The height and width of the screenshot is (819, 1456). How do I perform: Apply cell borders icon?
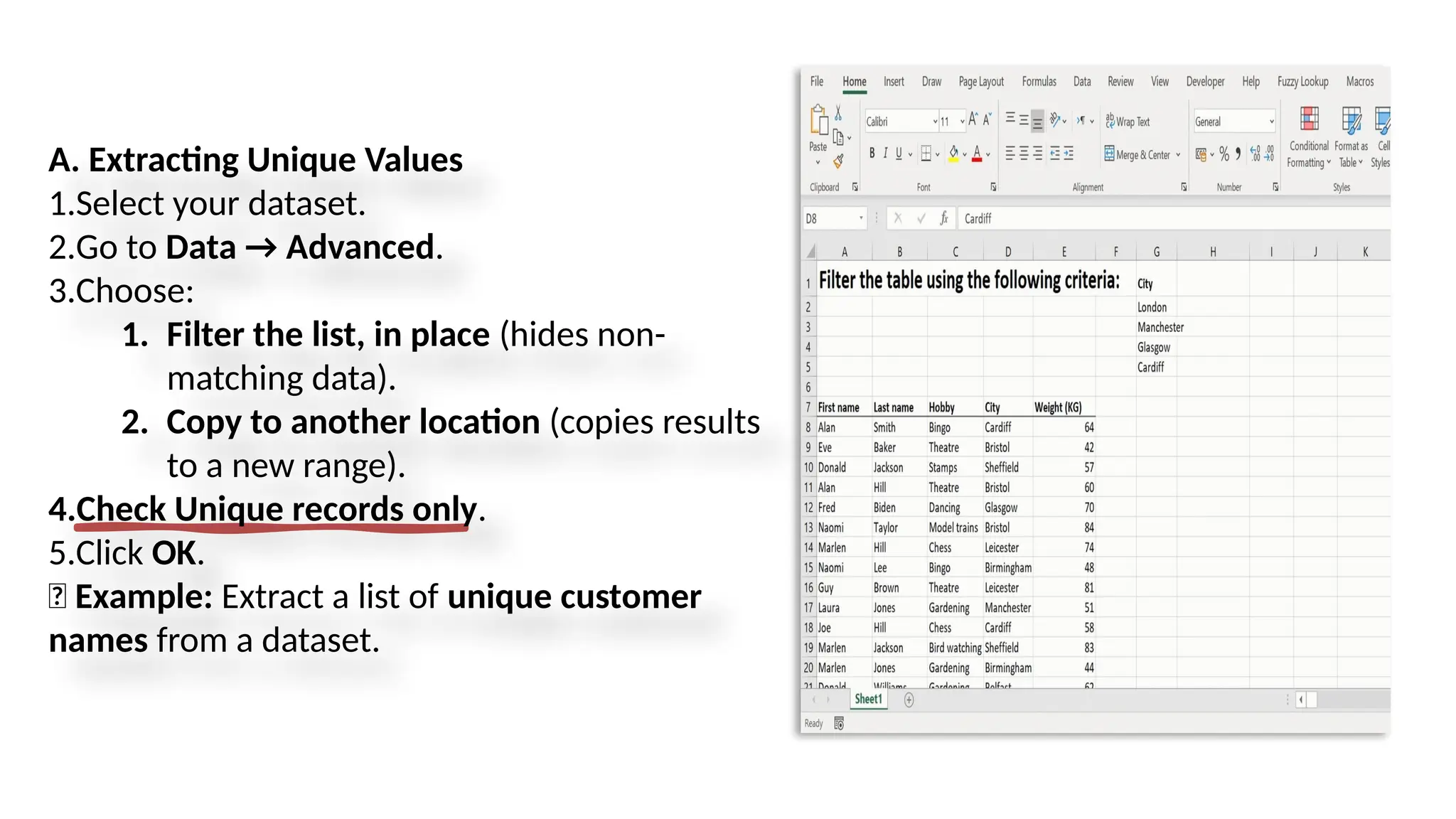(926, 154)
